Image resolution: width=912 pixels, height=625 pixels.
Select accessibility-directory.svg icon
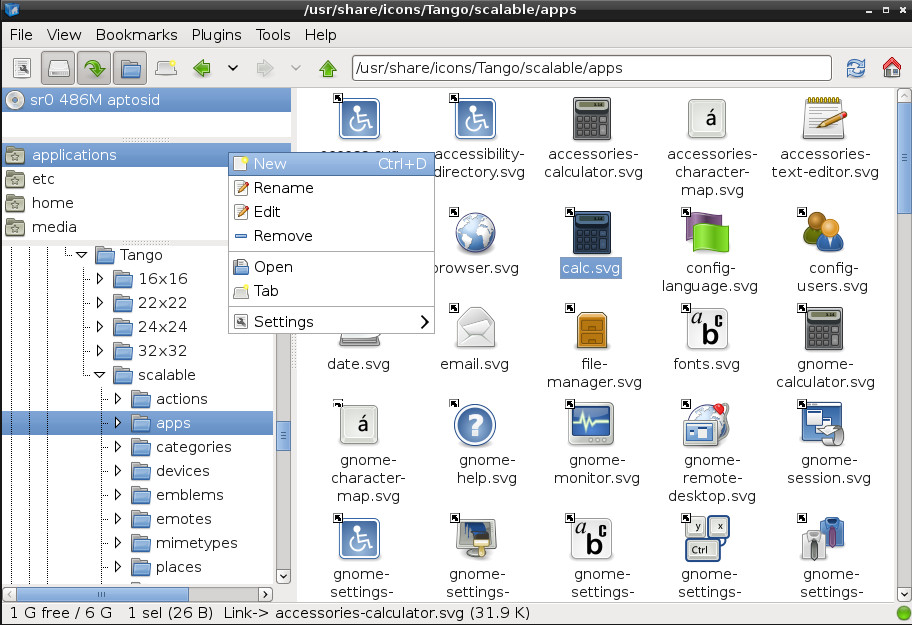(x=476, y=119)
